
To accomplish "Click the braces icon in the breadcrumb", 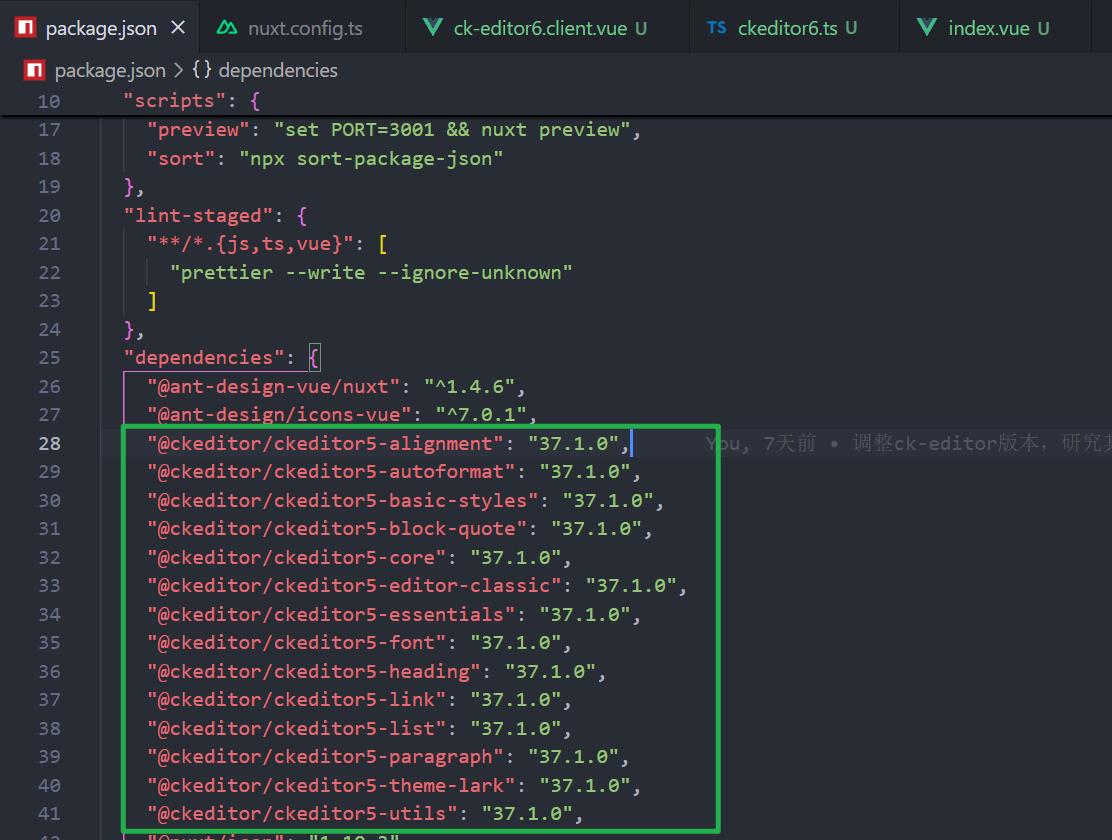I will click(x=202, y=70).
